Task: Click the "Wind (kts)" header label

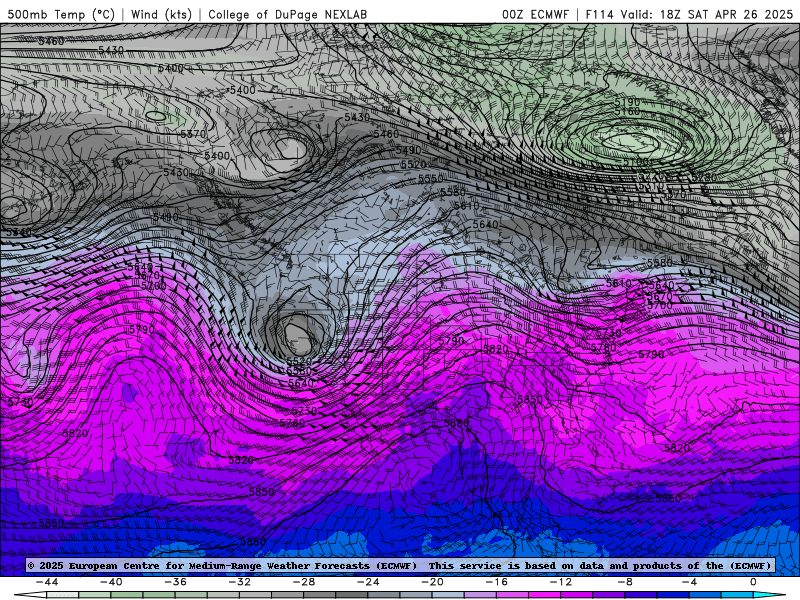Action: tap(161, 14)
